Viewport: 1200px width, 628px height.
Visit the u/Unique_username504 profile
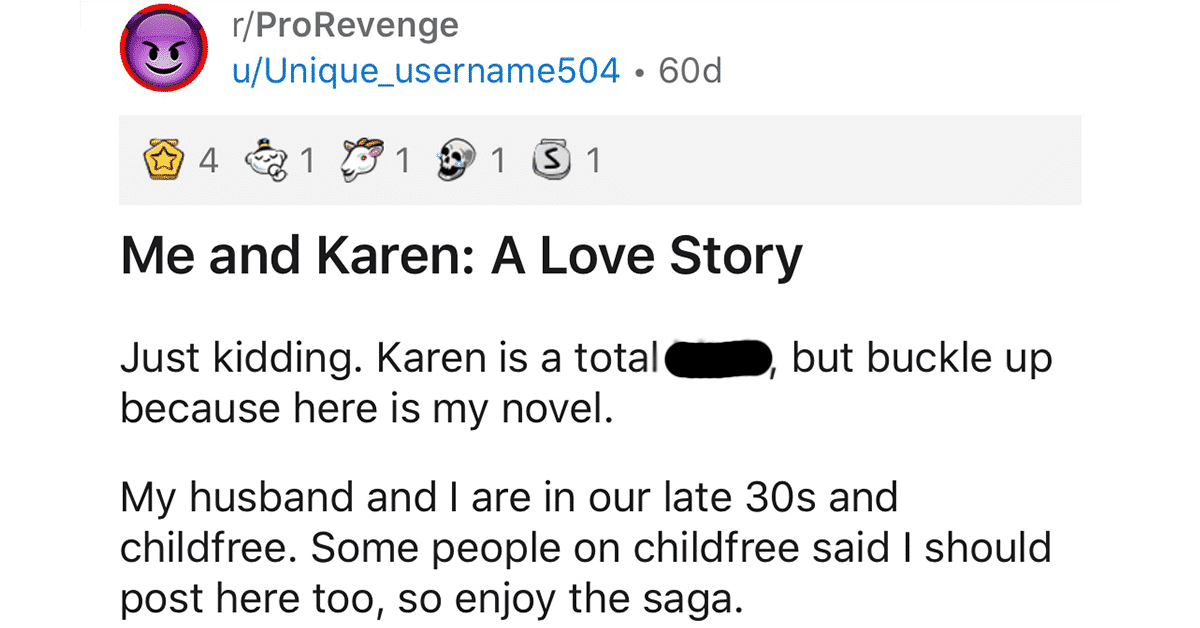point(425,71)
